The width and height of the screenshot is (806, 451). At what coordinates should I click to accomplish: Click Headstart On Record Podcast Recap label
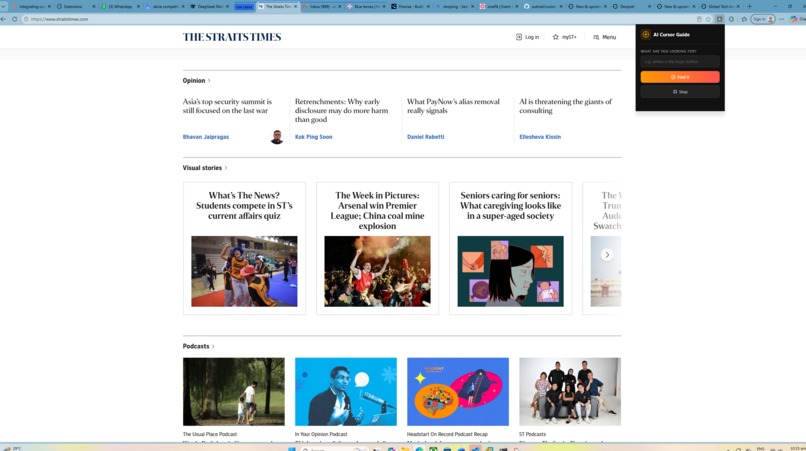447,435
